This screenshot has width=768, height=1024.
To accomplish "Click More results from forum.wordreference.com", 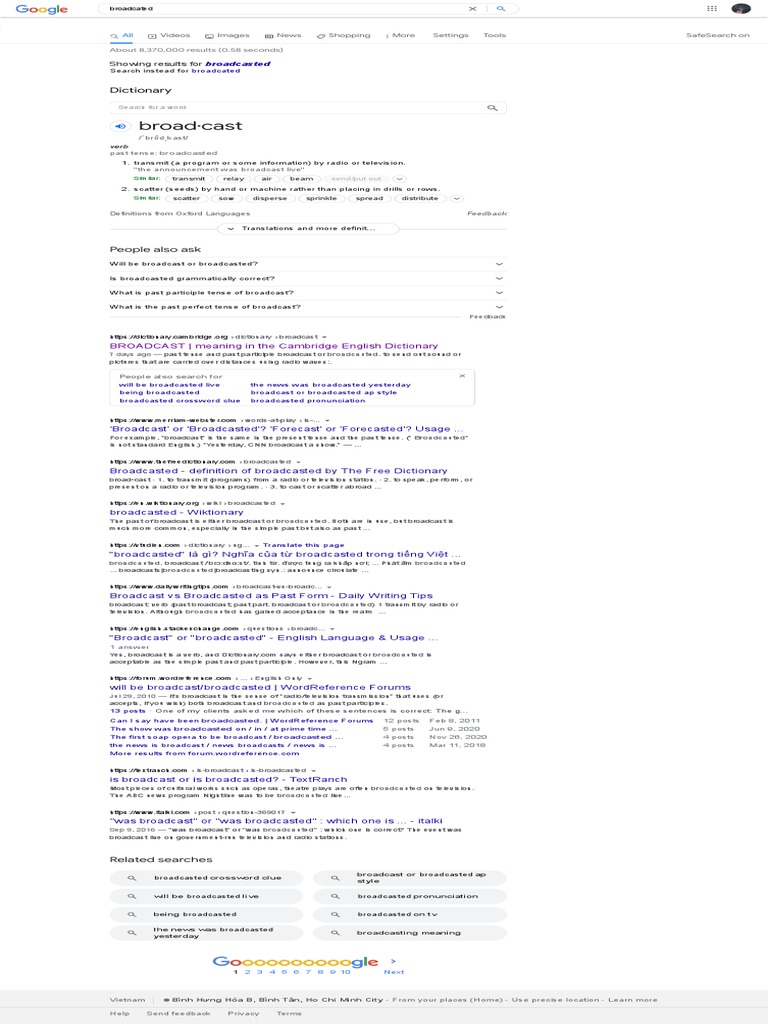I will click(204, 753).
